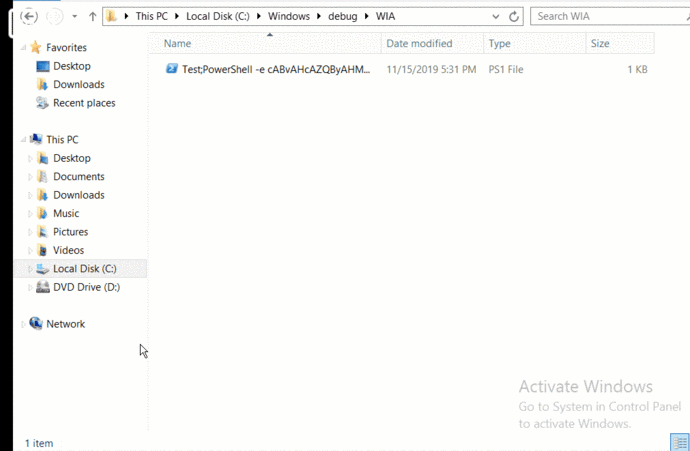690x451 pixels.
Task: Click the folder icon in address bar
Action: 111,17
